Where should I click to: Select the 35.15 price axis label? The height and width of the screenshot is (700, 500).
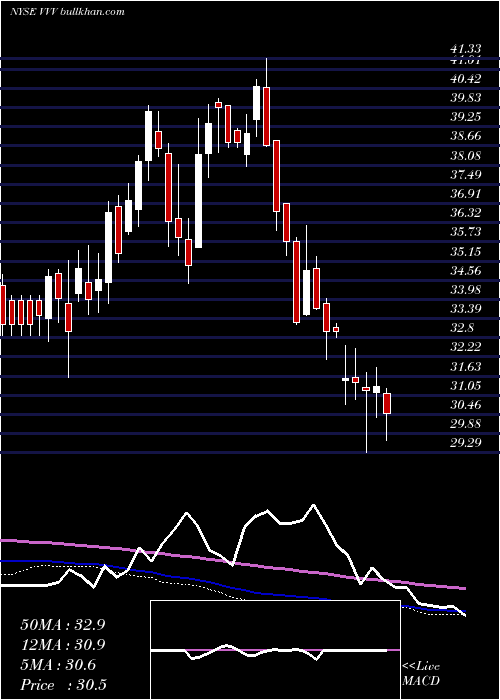(466, 252)
